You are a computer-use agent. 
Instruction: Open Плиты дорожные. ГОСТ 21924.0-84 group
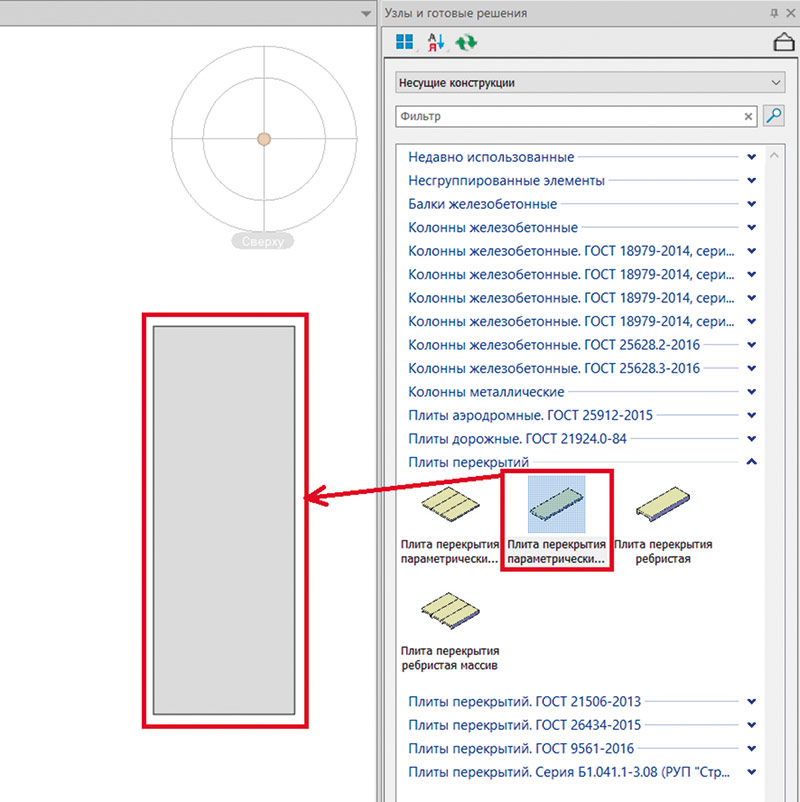751,439
